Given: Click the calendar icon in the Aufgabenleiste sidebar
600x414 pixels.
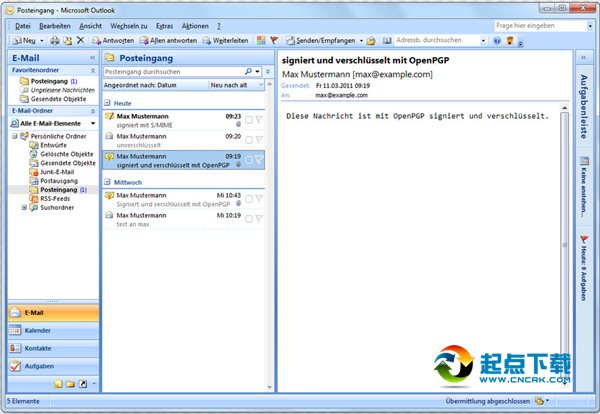Looking at the screenshot, I should click(584, 161).
